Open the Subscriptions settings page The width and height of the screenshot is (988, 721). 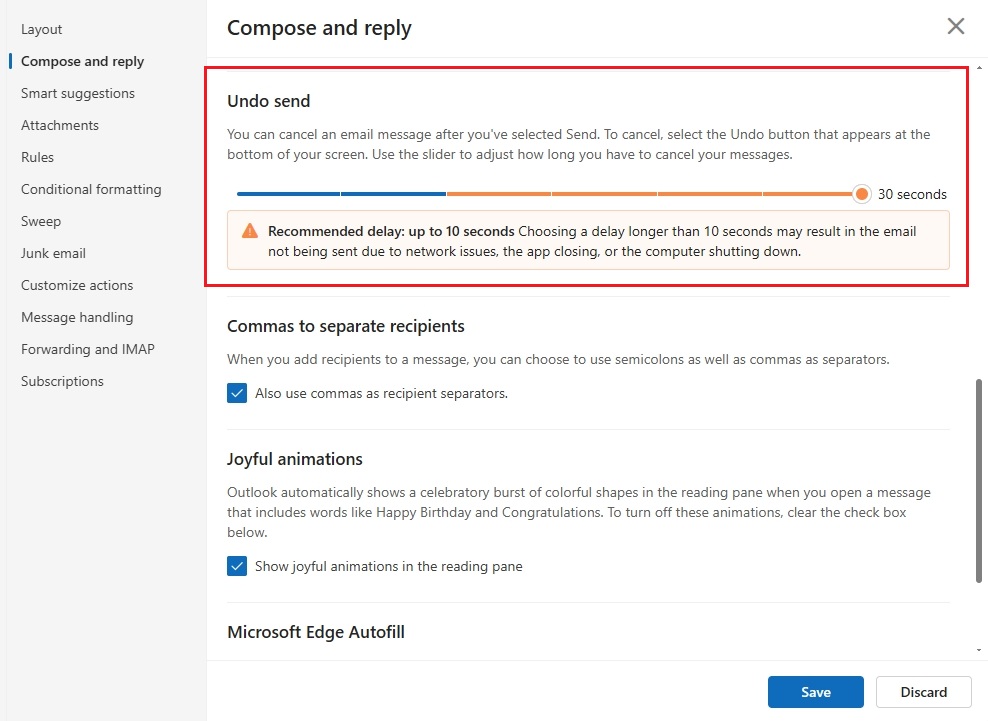point(62,381)
